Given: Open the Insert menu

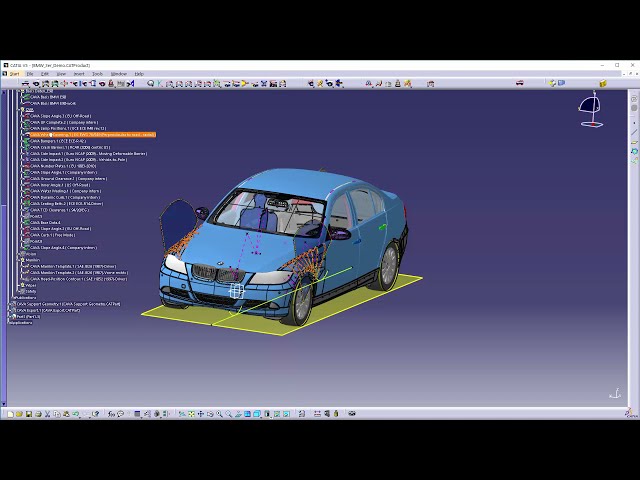Looking at the screenshot, I should pyautogui.click(x=79, y=74).
